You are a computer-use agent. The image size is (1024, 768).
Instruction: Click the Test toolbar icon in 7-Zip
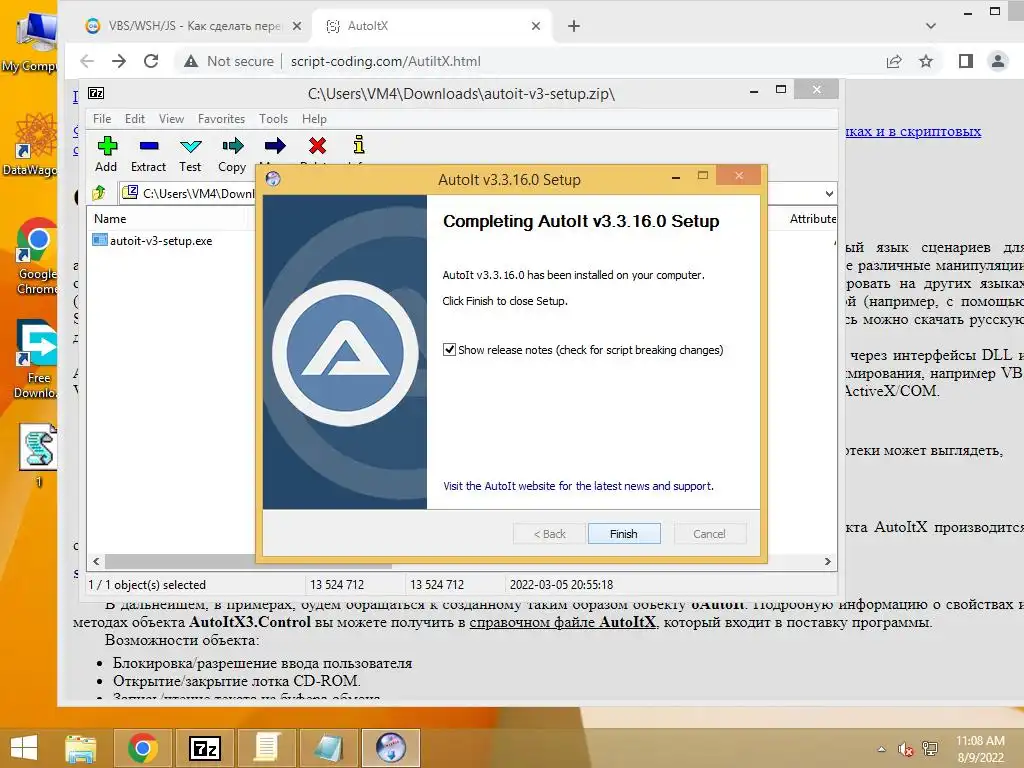[190, 153]
